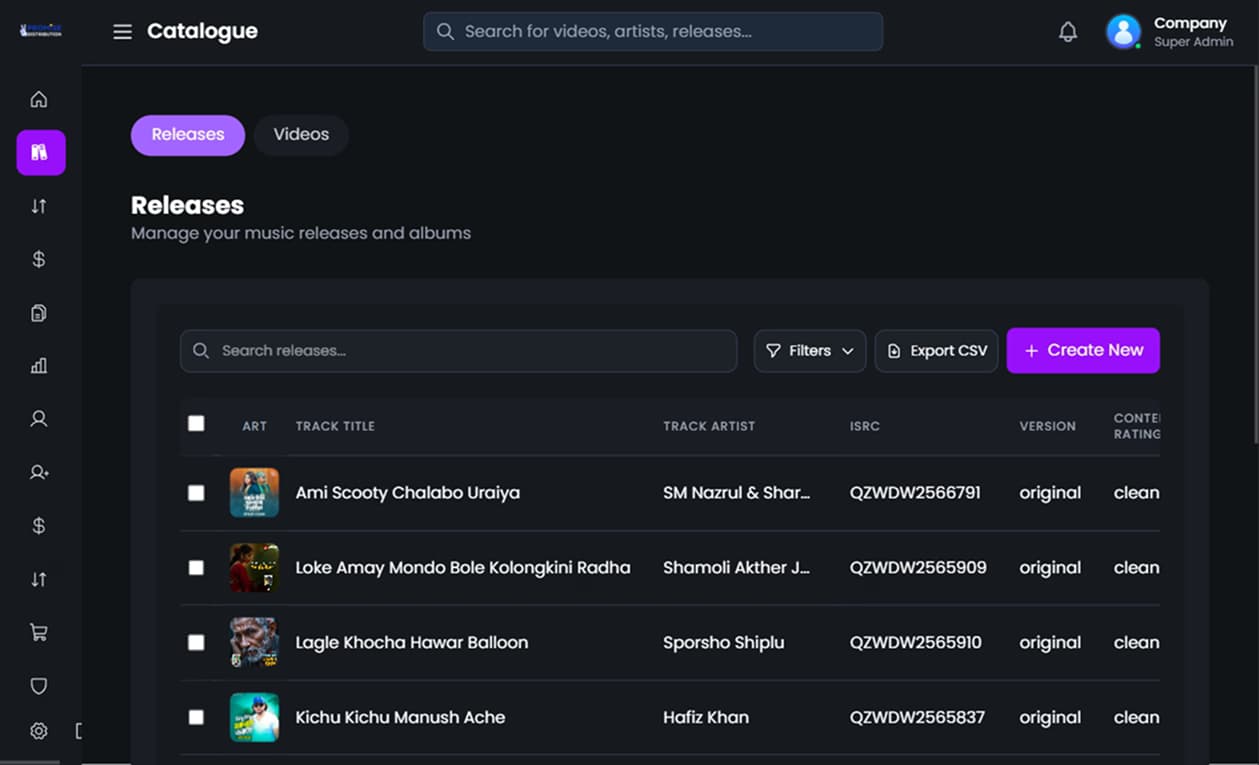The image size is (1259, 765).
Task: Click the notification bell icon
Action: (x=1067, y=31)
